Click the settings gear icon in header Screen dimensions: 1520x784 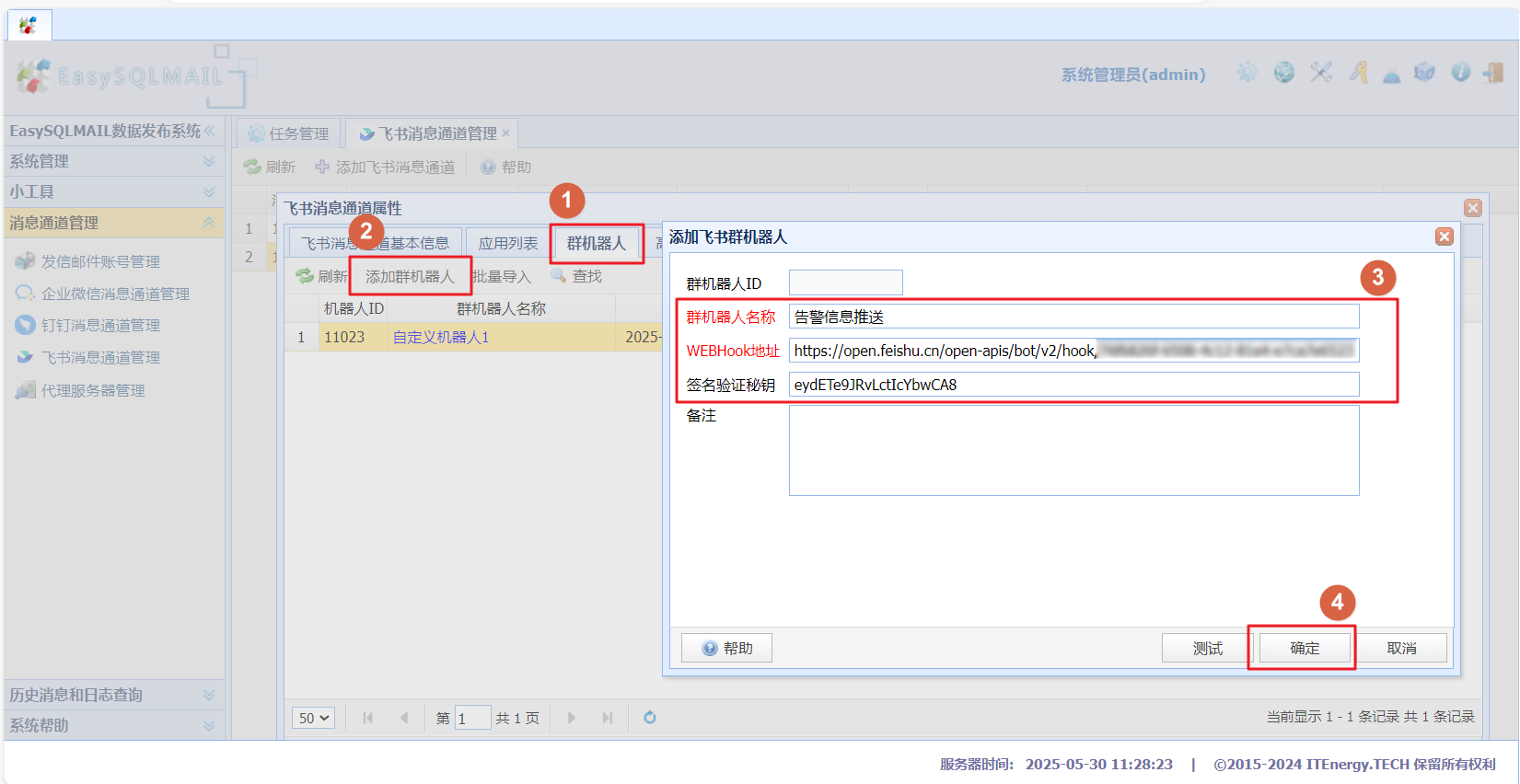(1247, 73)
